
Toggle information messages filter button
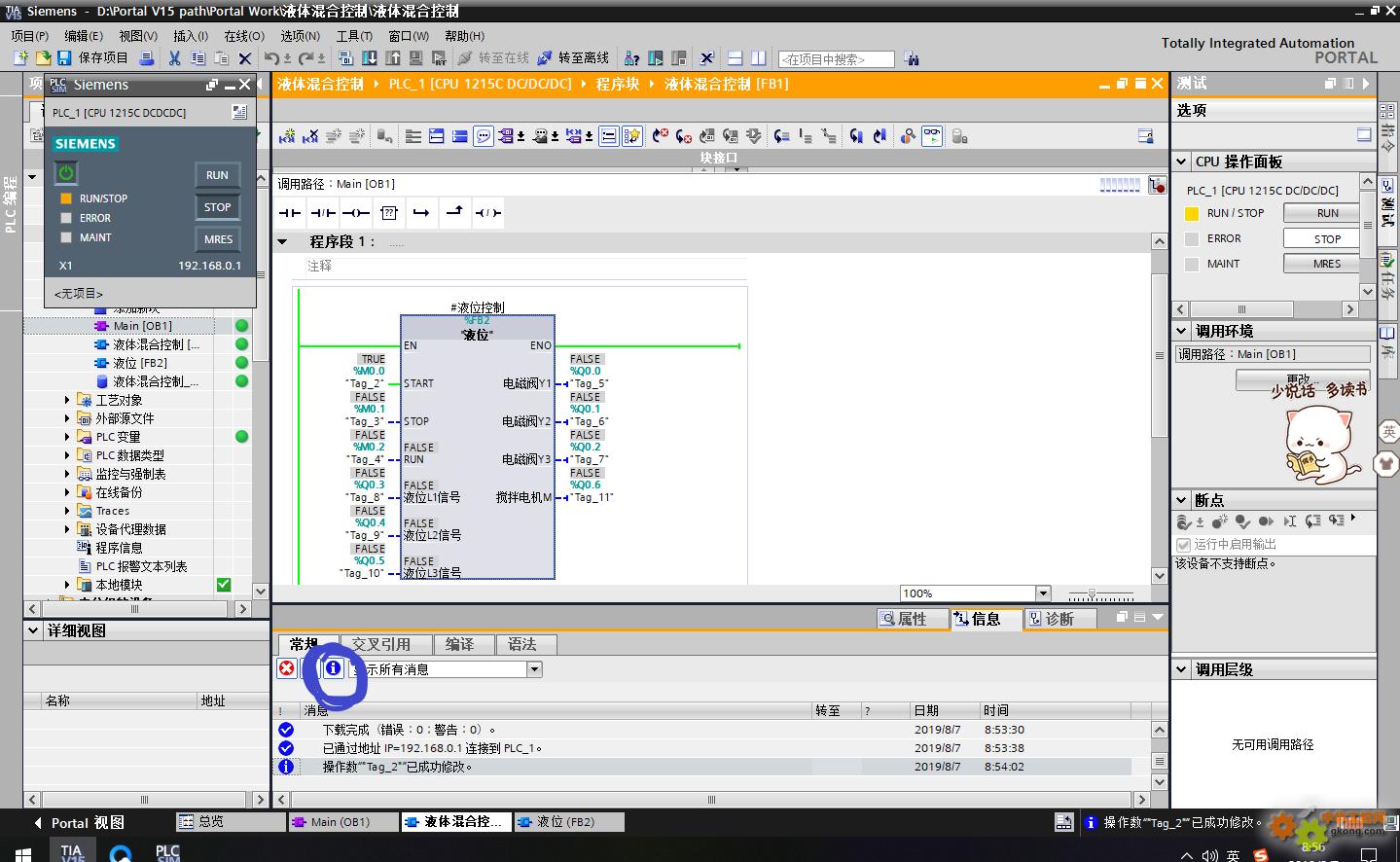(334, 668)
